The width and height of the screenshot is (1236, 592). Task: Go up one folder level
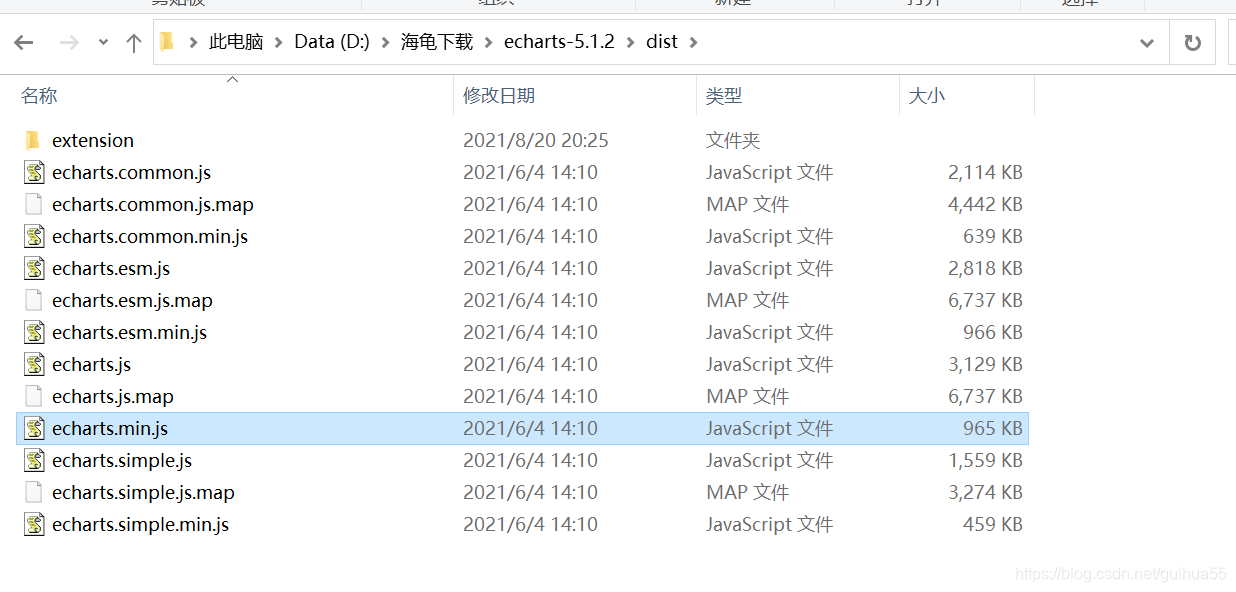134,42
